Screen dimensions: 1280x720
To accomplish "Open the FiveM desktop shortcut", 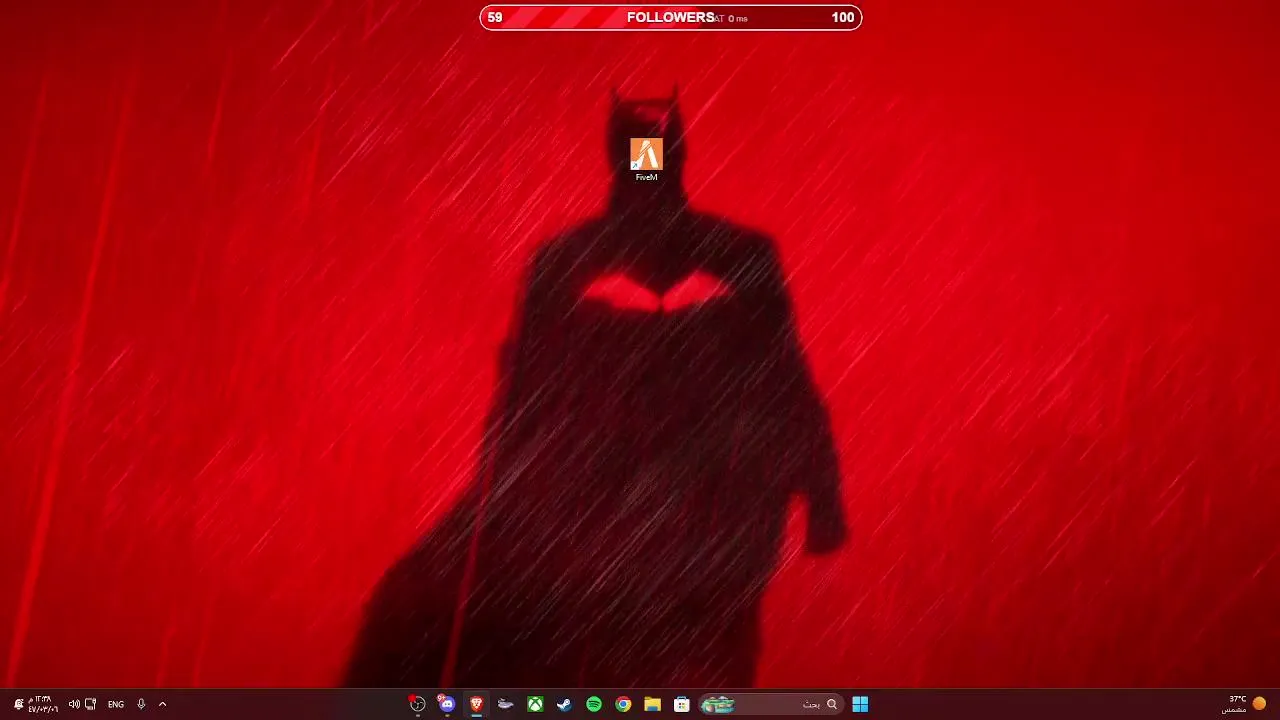I will coord(646,160).
